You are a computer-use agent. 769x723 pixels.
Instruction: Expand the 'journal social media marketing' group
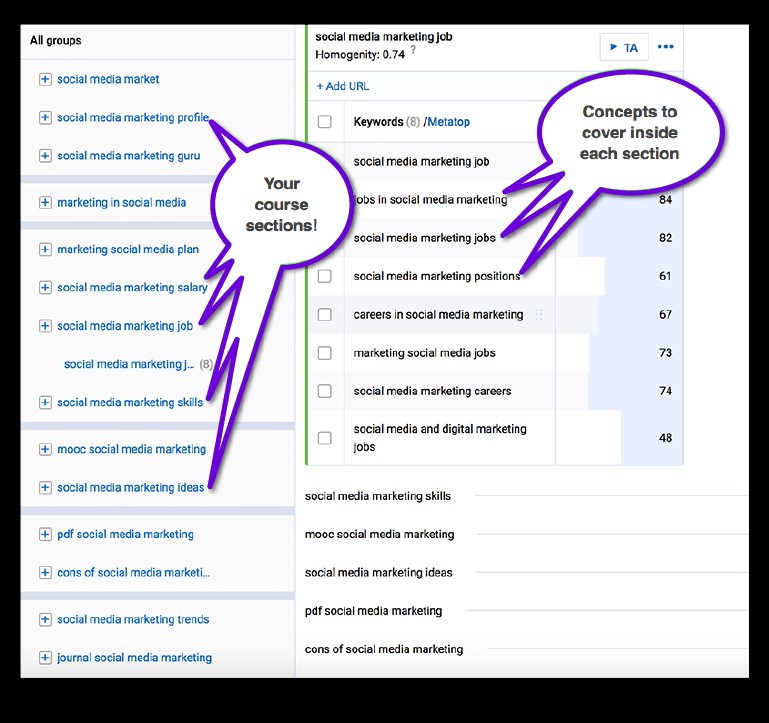[x=45, y=657]
